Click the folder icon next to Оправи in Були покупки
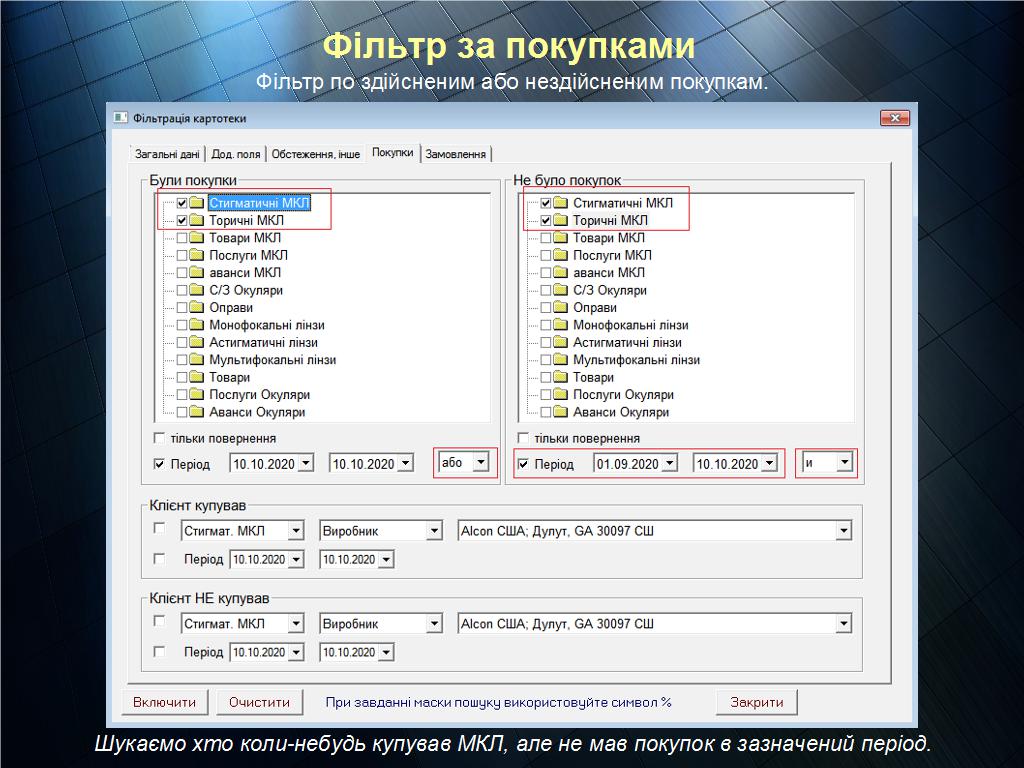 [x=197, y=308]
